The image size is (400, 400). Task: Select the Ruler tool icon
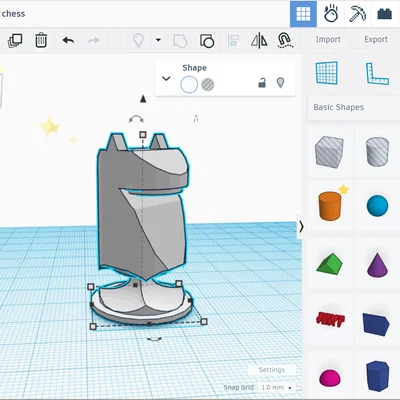pos(377,73)
